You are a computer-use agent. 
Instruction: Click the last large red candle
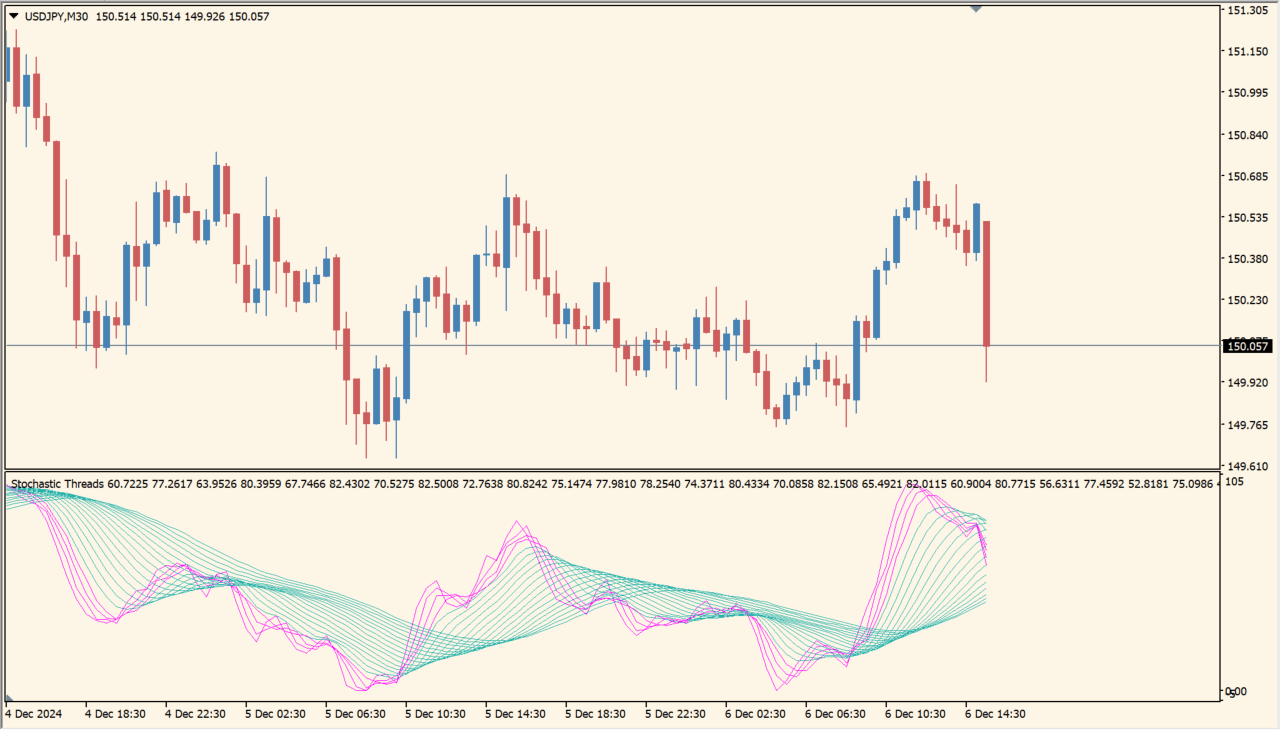pos(986,284)
